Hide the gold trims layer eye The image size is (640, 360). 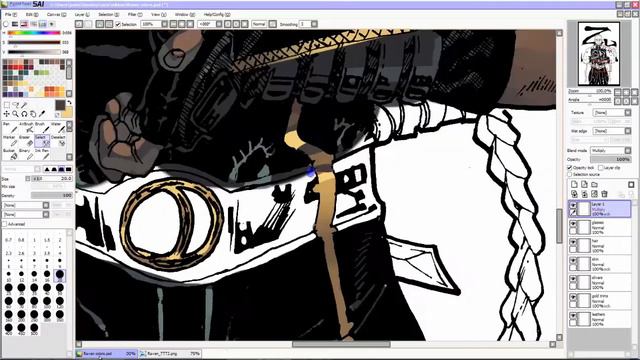573,298
